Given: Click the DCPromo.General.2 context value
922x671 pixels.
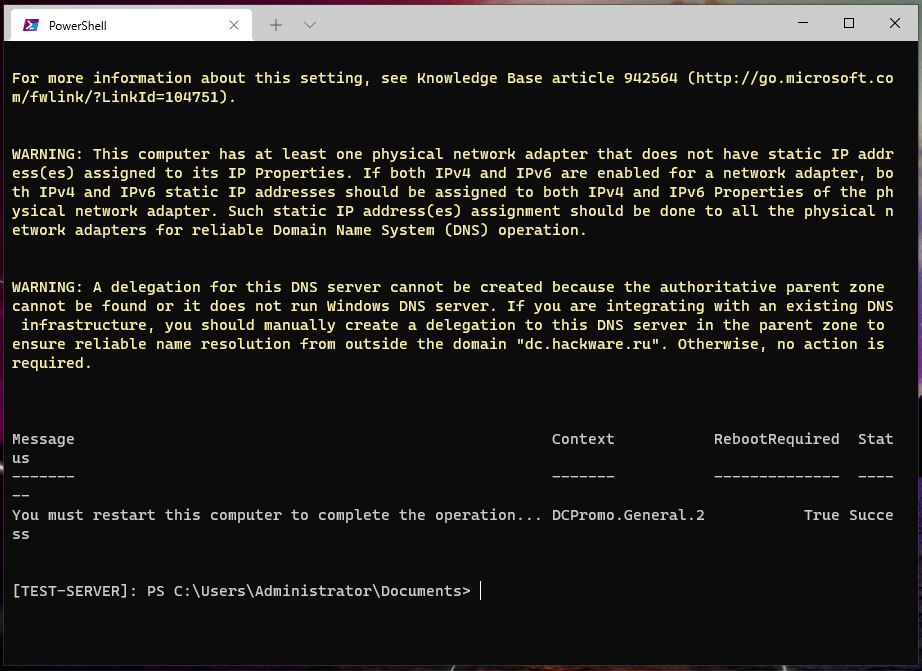Looking at the screenshot, I should coord(628,515).
